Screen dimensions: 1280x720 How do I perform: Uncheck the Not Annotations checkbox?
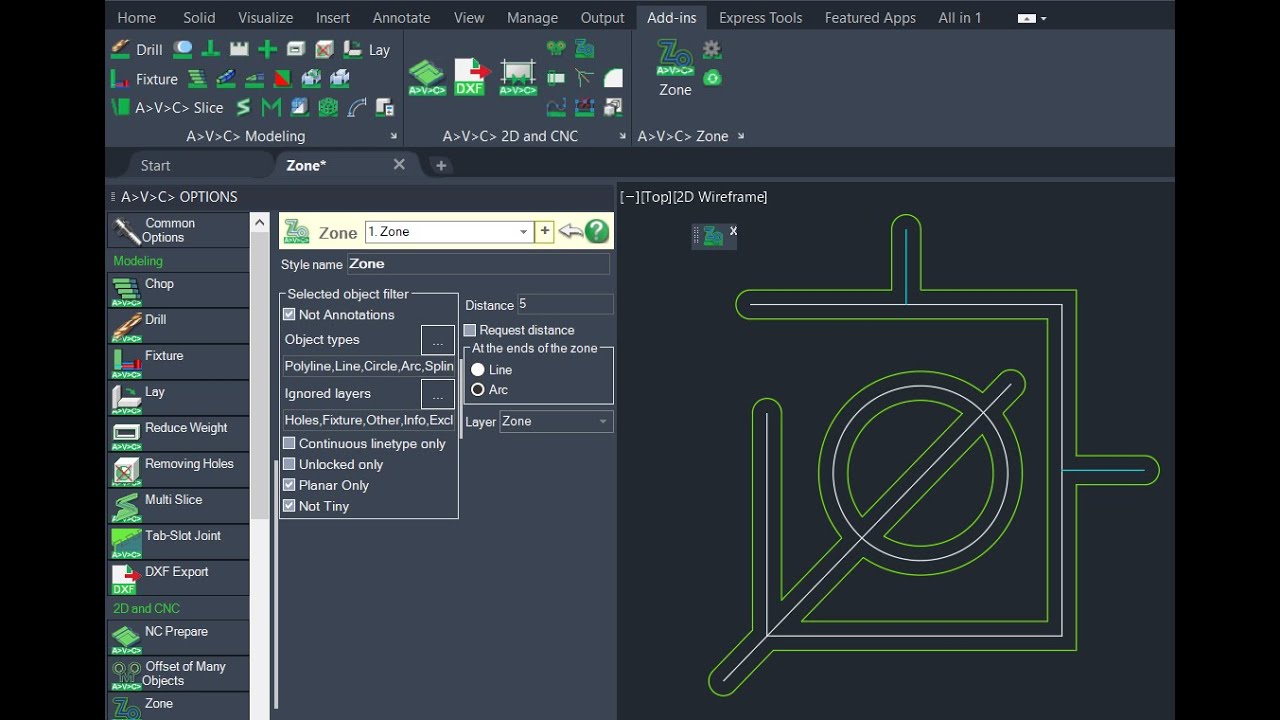click(x=289, y=314)
